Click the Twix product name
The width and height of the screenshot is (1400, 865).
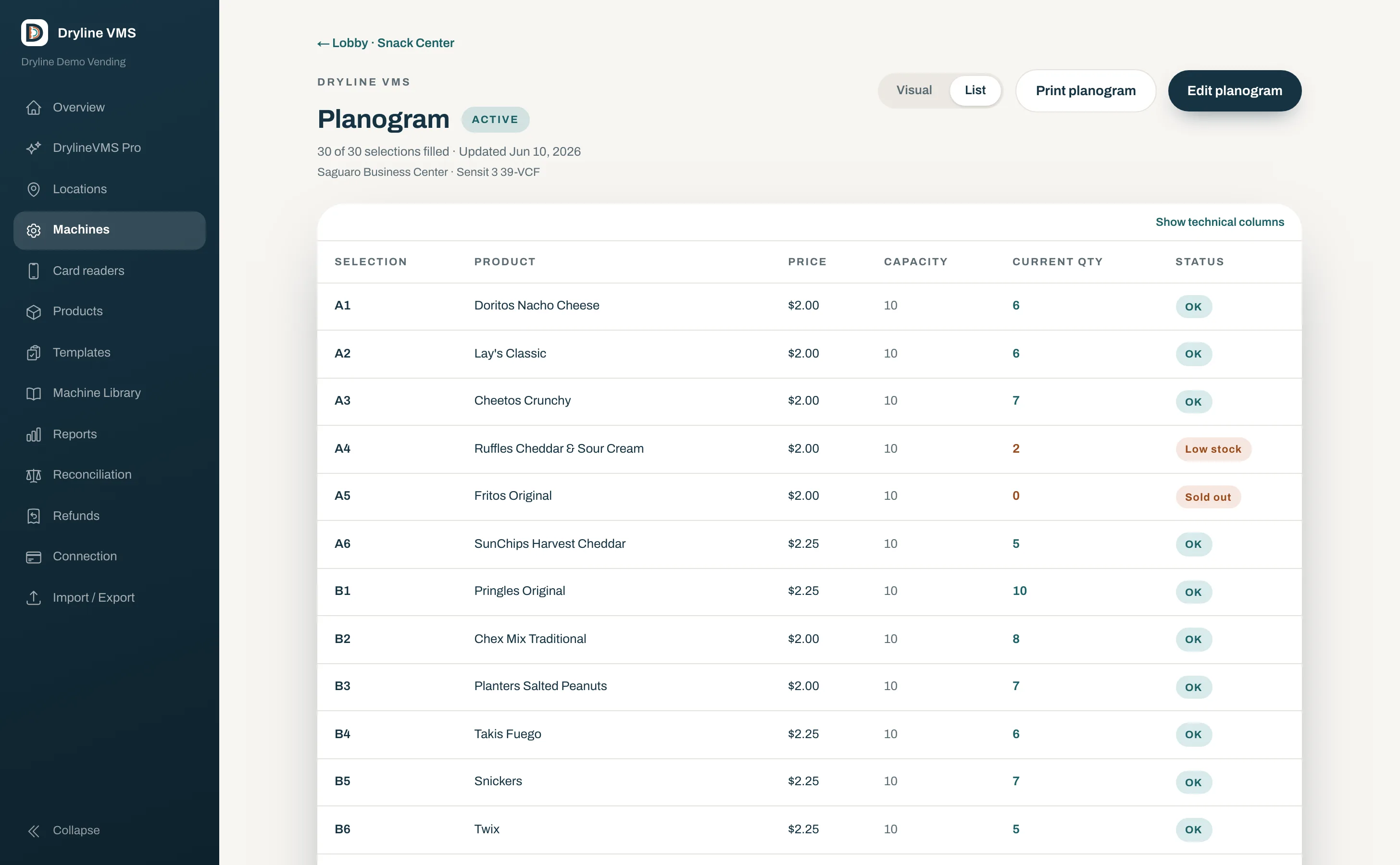click(x=487, y=829)
